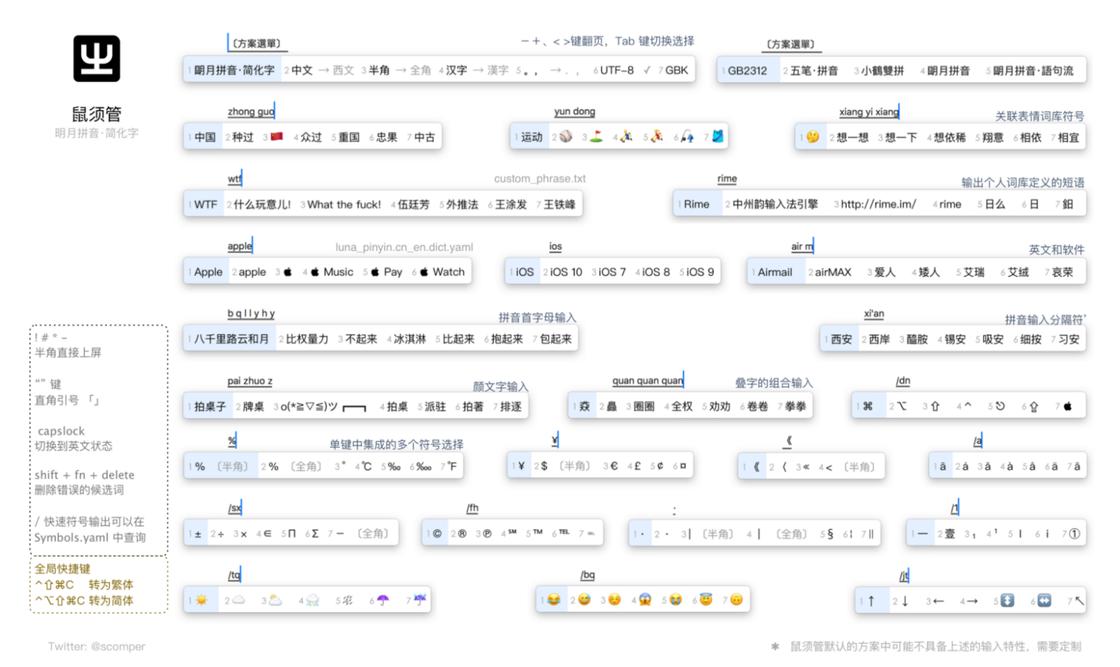Select the up arrow candidate under /jt
The image size is (1120, 667).
(871, 601)
